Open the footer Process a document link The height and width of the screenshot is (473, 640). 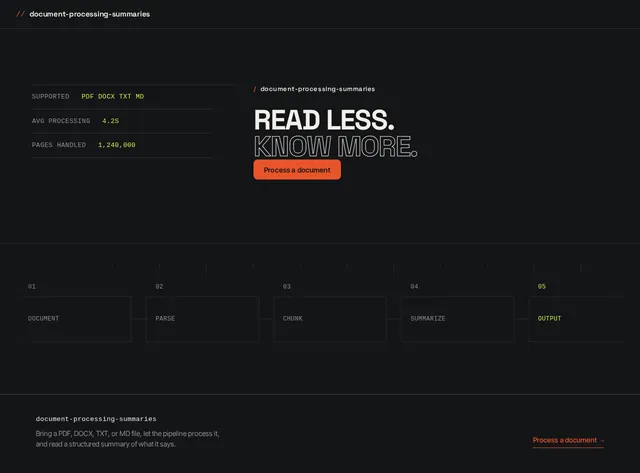568,440
